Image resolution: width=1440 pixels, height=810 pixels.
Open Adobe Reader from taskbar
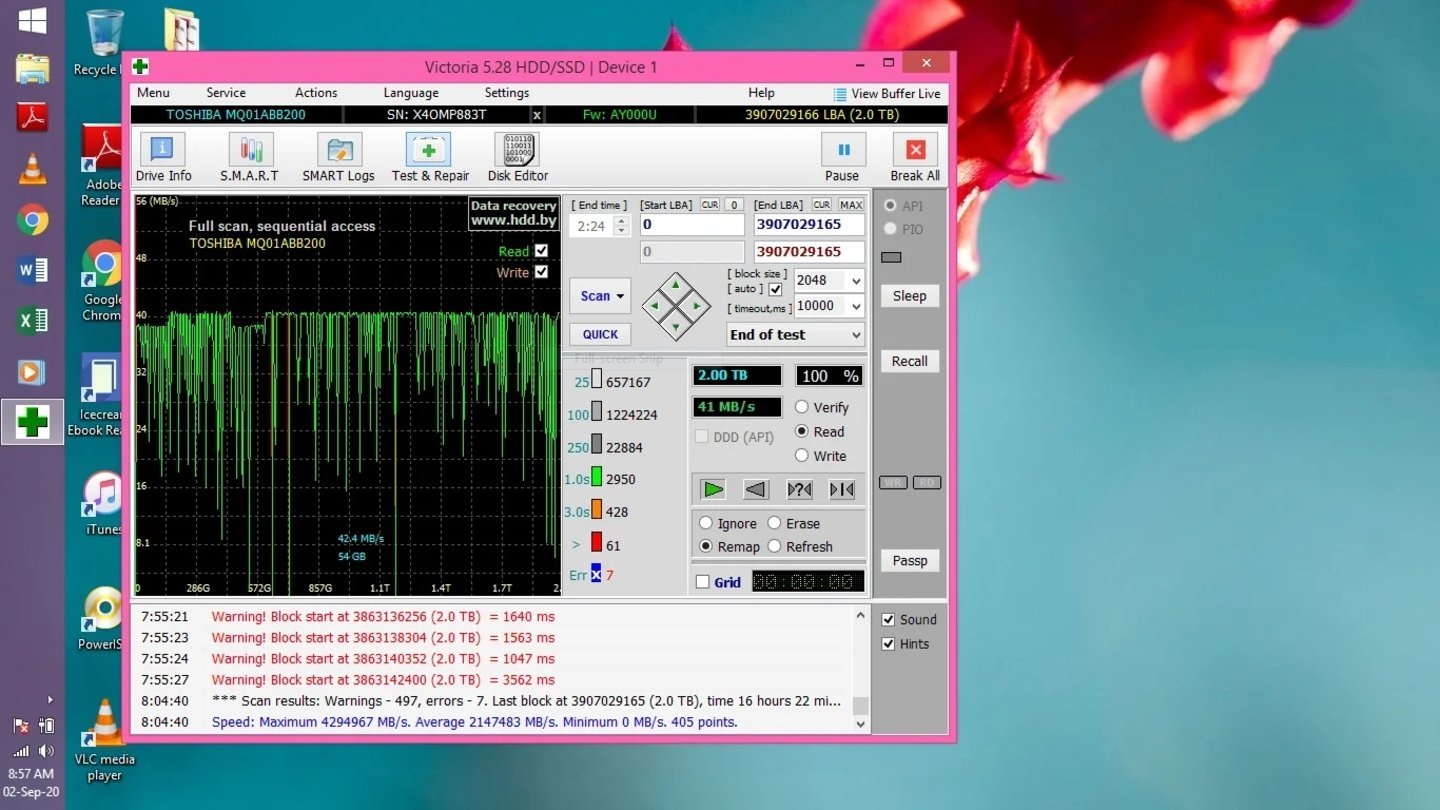[x=32, y=118]
